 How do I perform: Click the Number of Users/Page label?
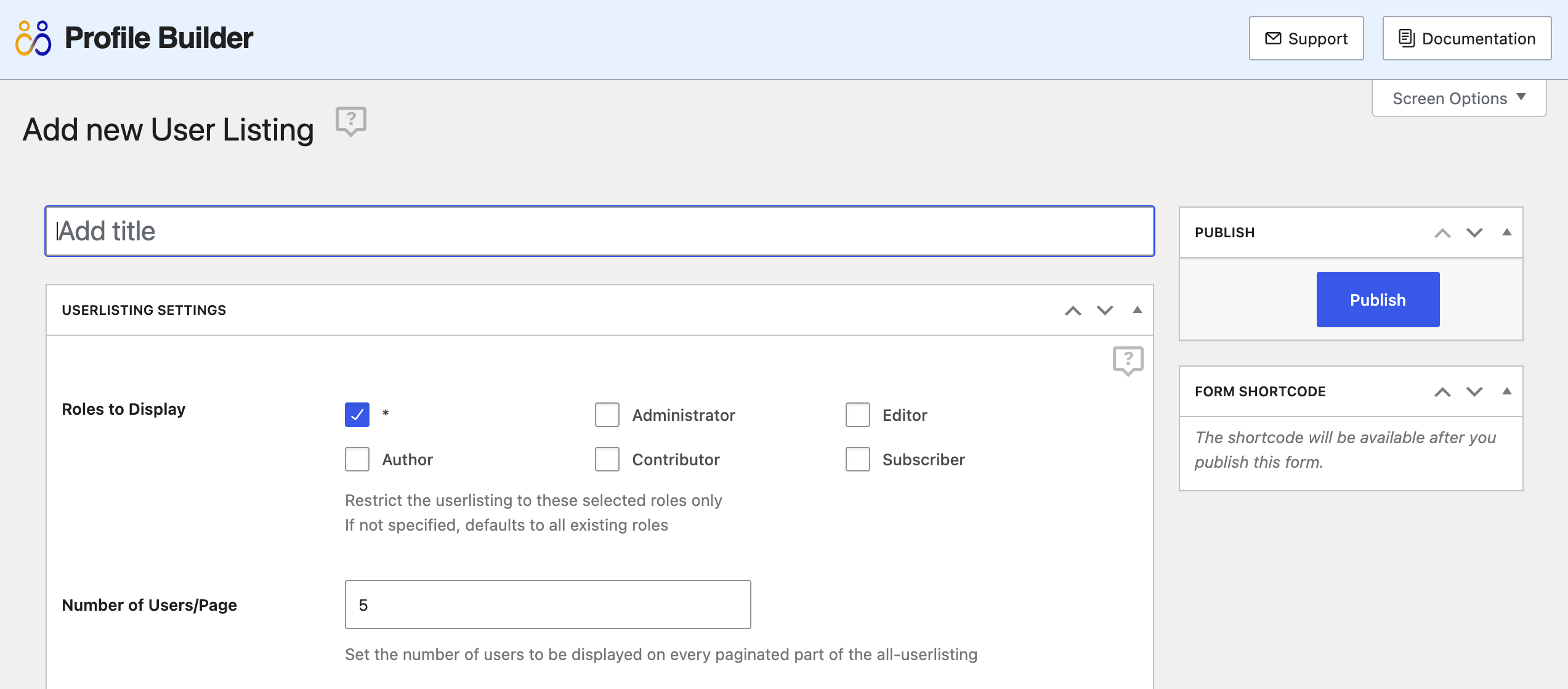[x=150, y=605]
